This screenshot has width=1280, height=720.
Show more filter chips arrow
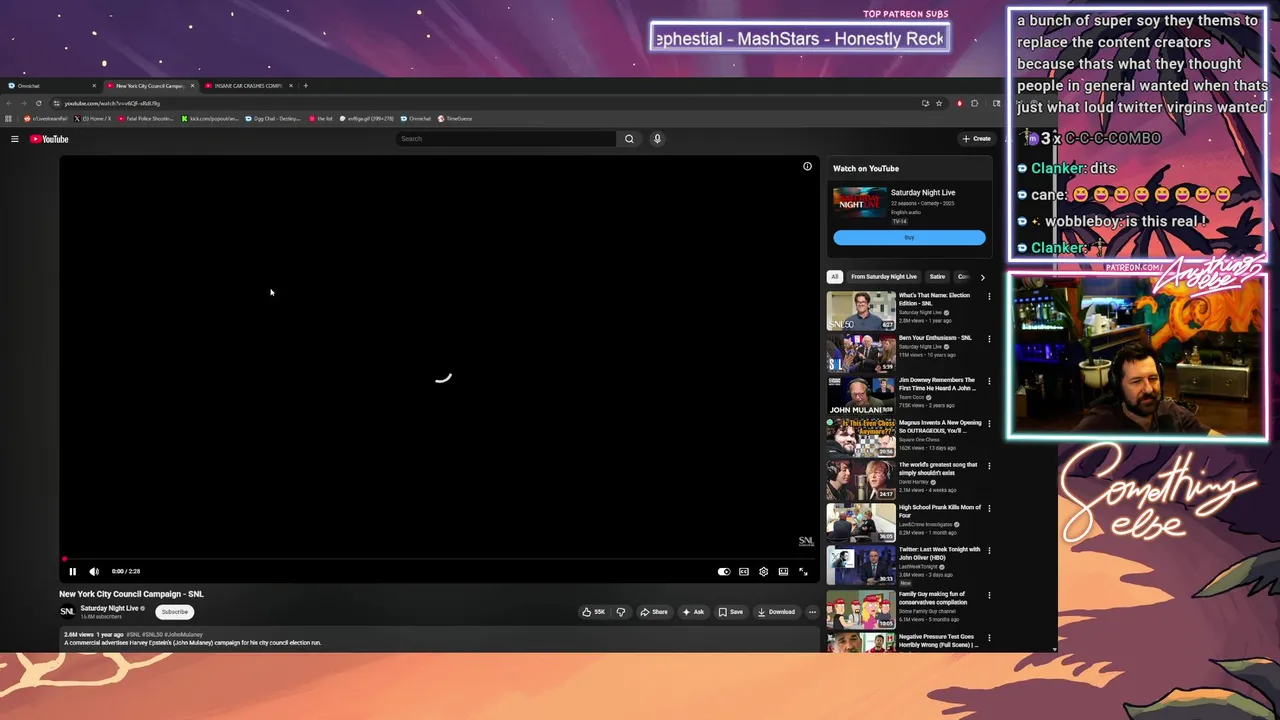[982, 277]
